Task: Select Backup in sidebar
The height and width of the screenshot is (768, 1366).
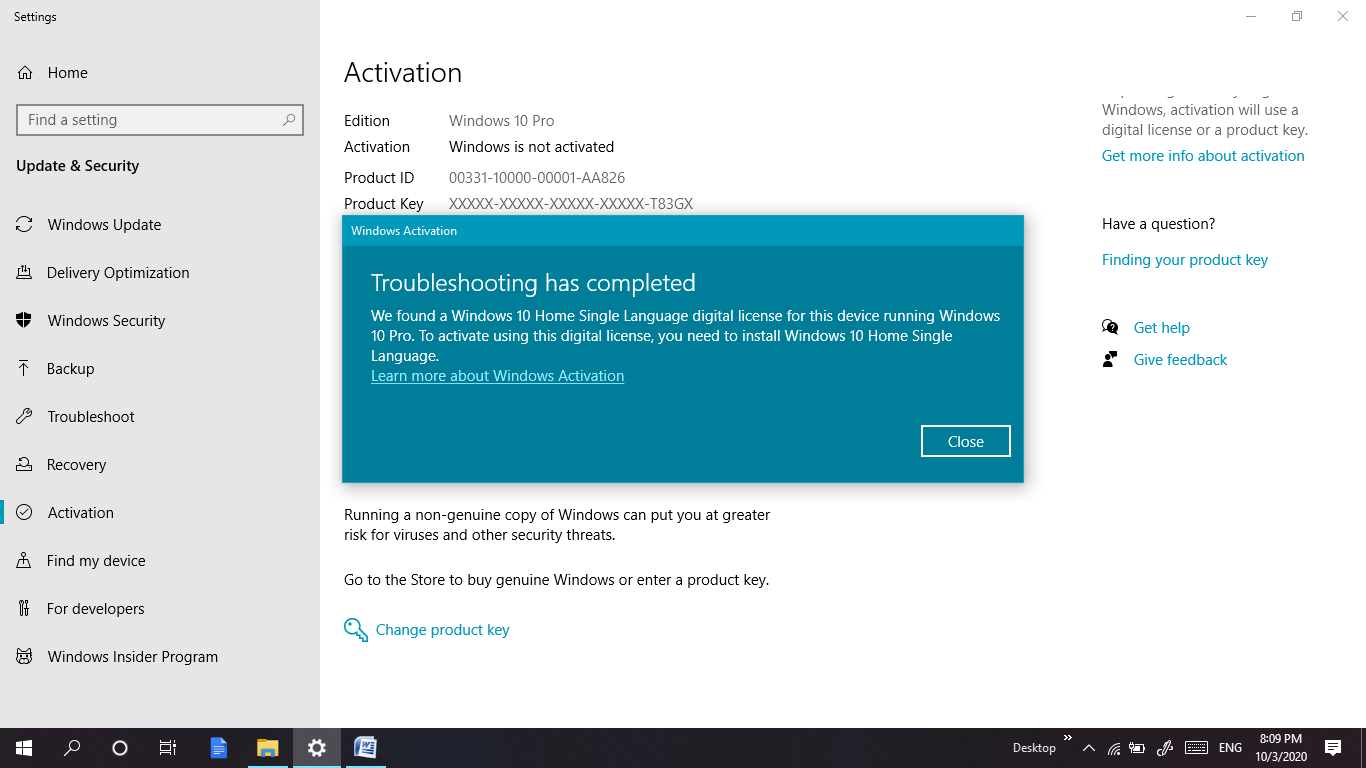Action: [70, 369]
